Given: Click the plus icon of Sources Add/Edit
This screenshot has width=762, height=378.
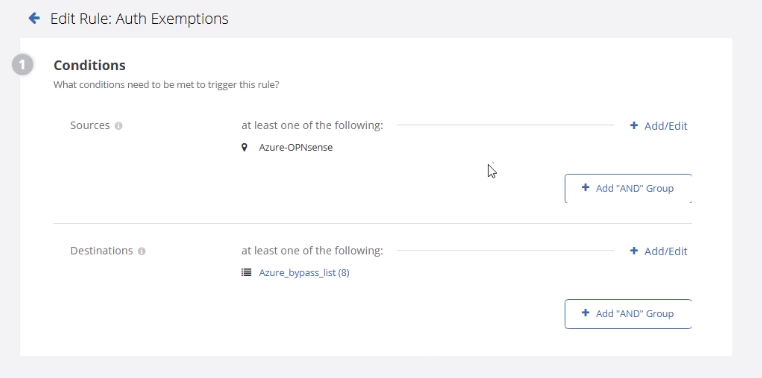Looking at the screenshot, I should coord(634,125).
